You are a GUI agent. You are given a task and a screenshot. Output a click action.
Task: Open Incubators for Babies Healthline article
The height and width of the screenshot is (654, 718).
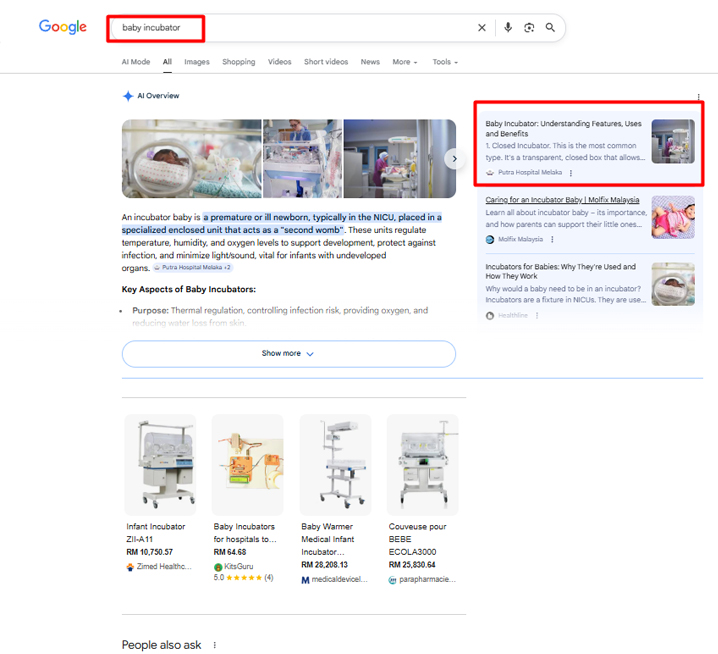[x=560, y=272]
